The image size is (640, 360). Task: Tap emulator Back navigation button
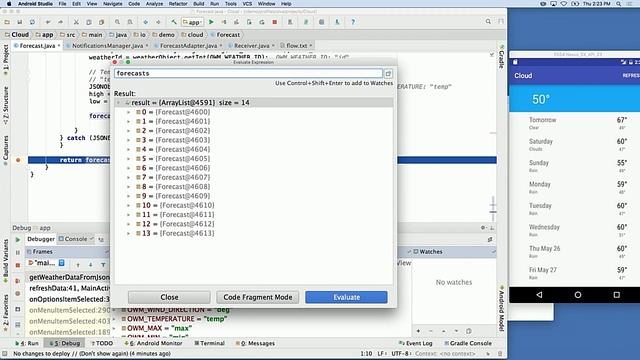click(539, 295)
